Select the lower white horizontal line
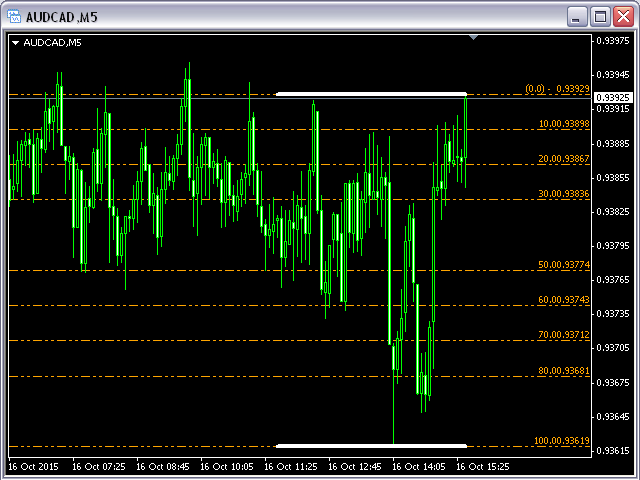640x480 pixels. coord(370,446)
